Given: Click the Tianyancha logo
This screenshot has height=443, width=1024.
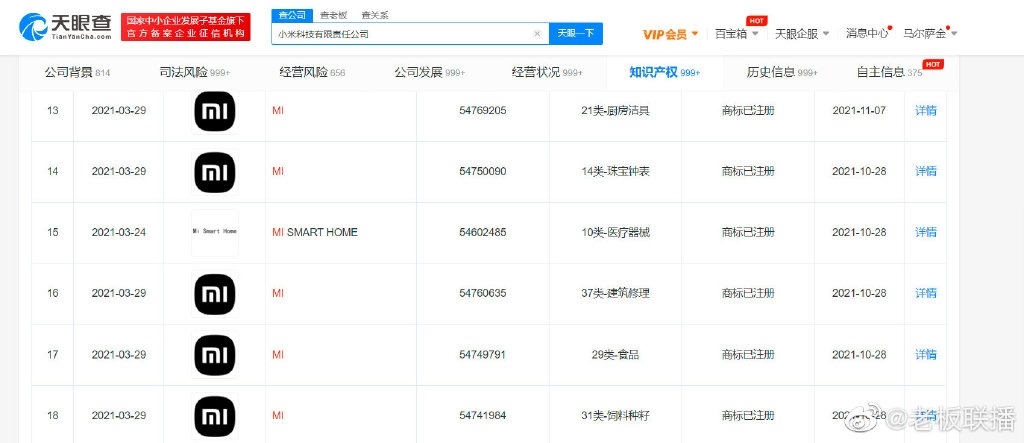Looking at the screenshot, I should tap(65, 27).
